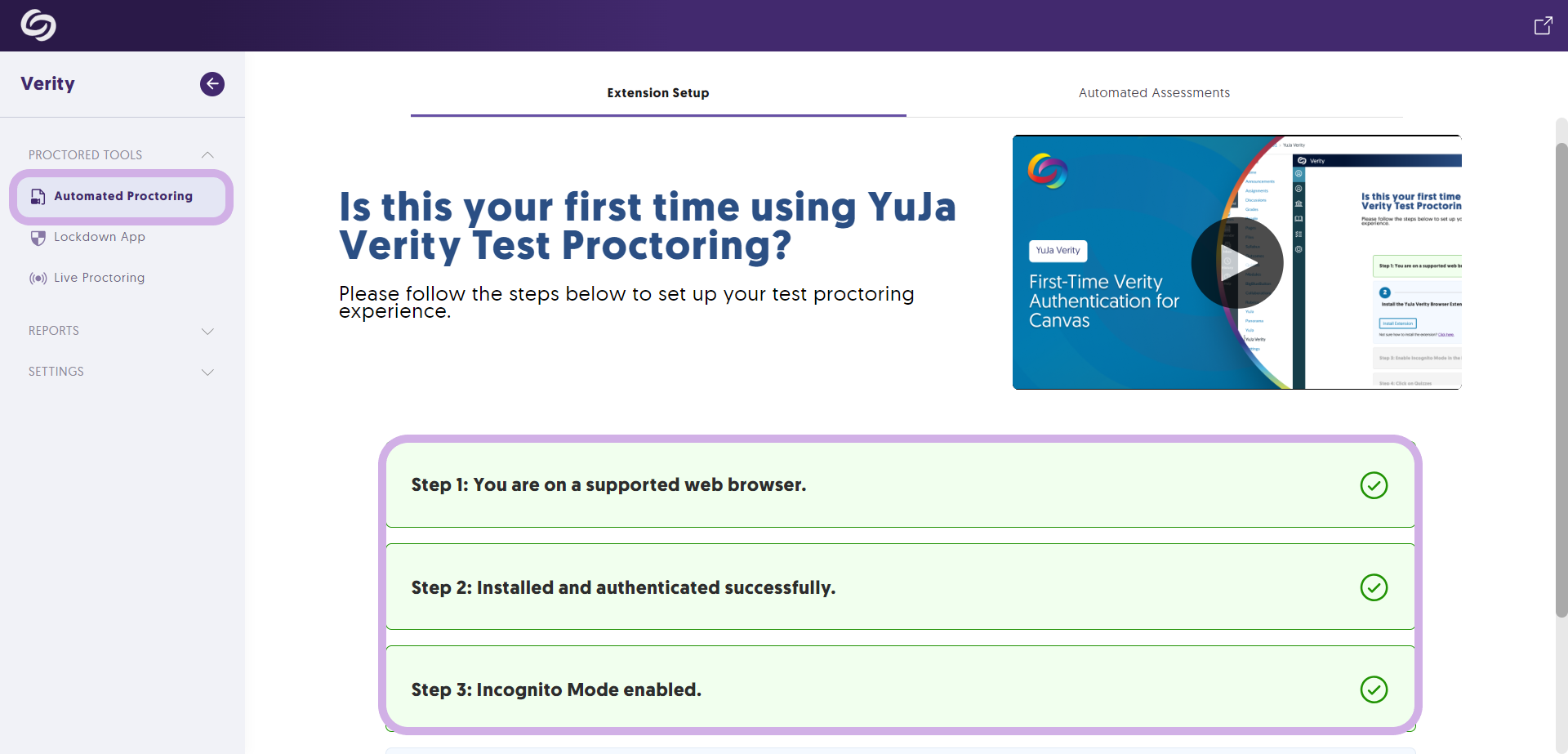The image size is (1568, 754).
Task: Click the YuJa Verity label on video
Action: pos(1058,251)
